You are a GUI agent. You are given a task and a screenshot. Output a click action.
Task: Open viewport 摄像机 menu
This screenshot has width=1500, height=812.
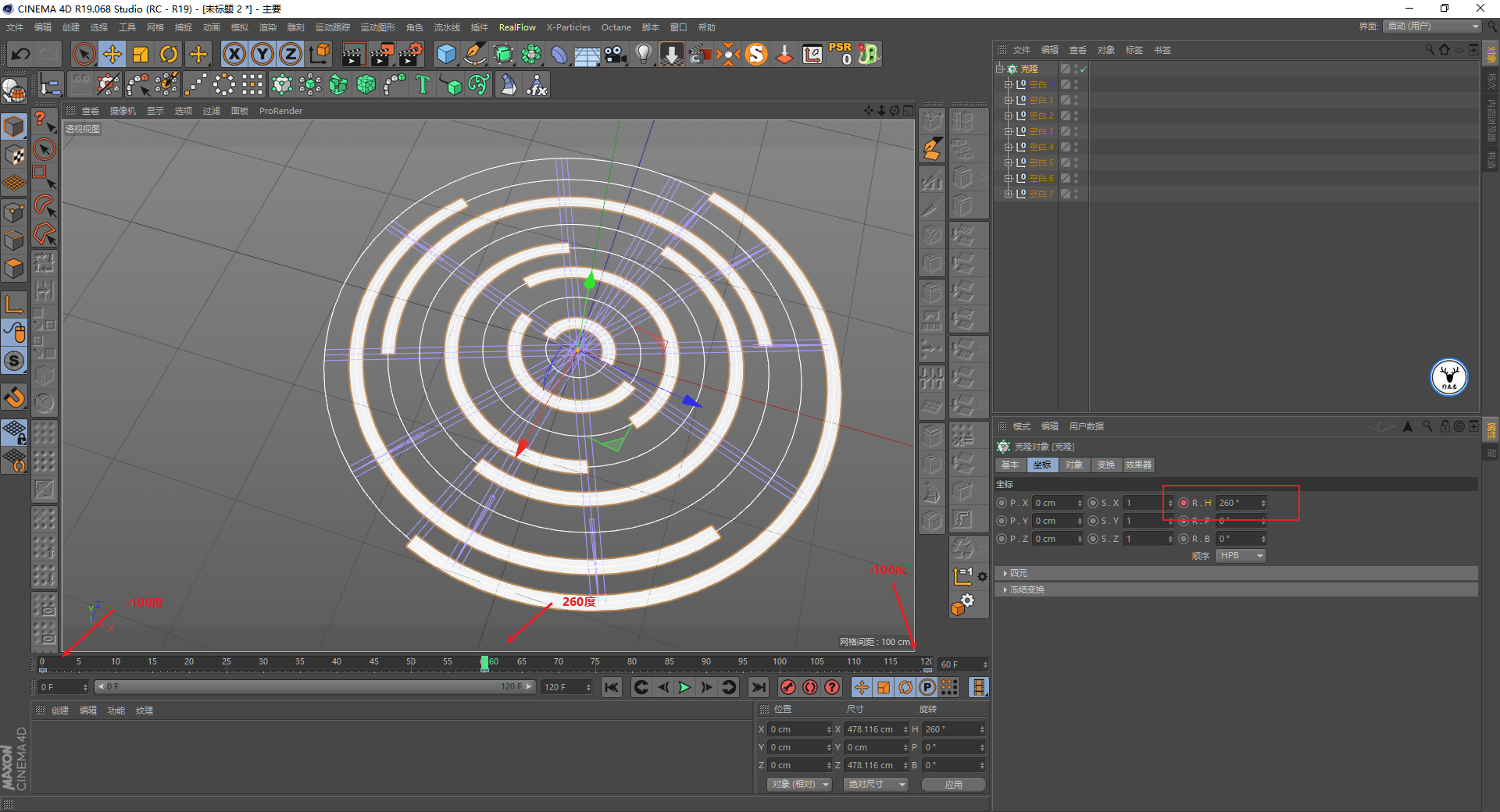click(123, 111)
